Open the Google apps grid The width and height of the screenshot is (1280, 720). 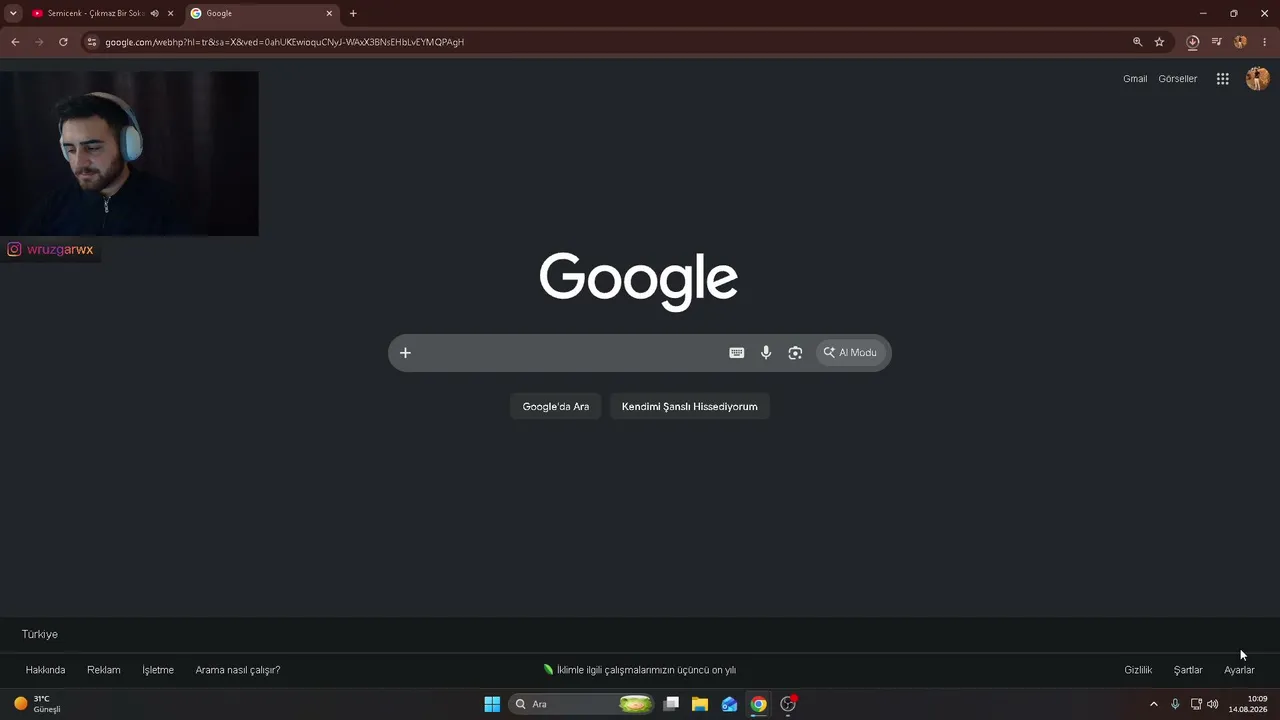click(1222, 79)
